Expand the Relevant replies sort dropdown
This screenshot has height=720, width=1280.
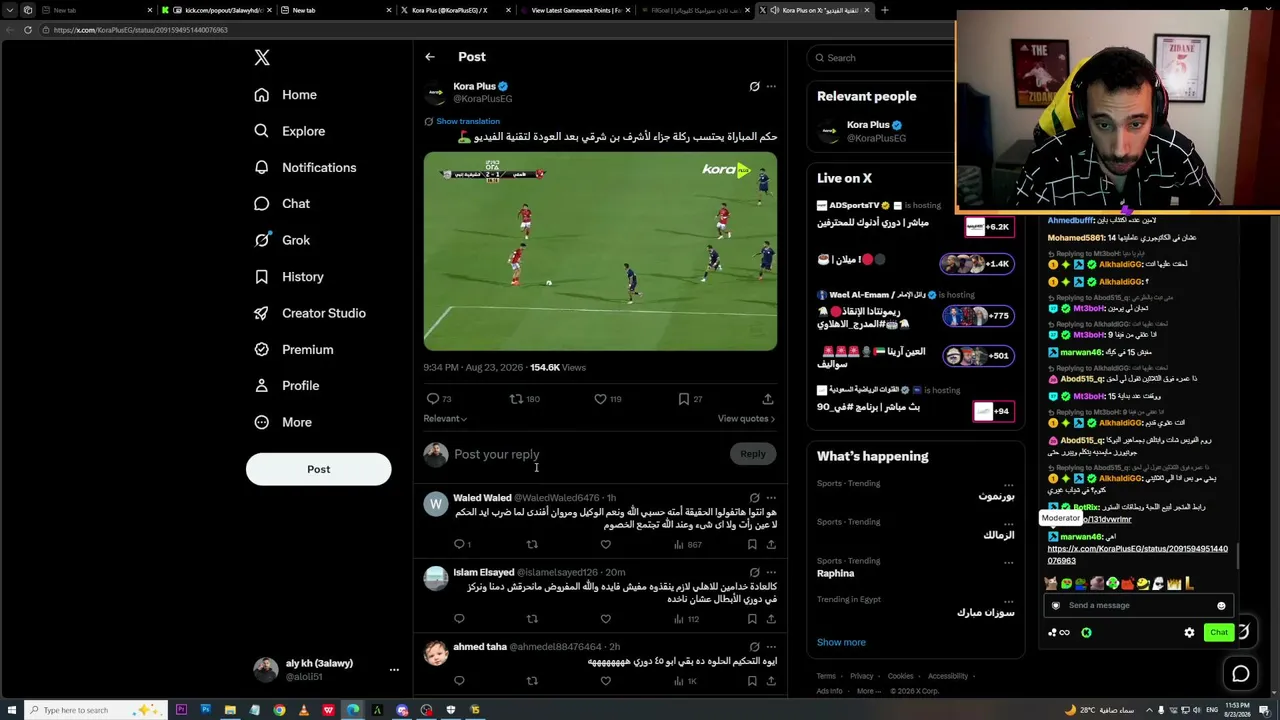click(x=445, y=419)
